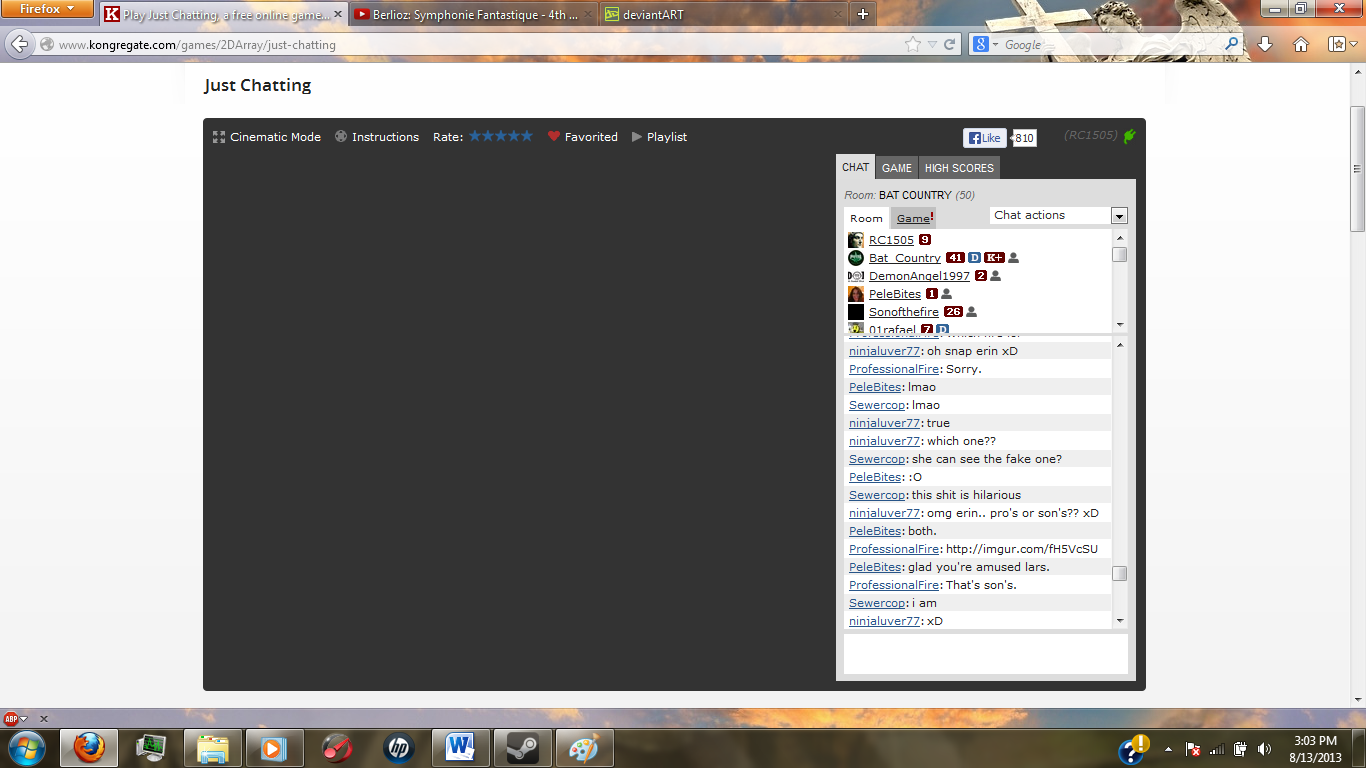Close the add-on bar with the x
This screenshot has width=1366, height=768.
(44, 719)
